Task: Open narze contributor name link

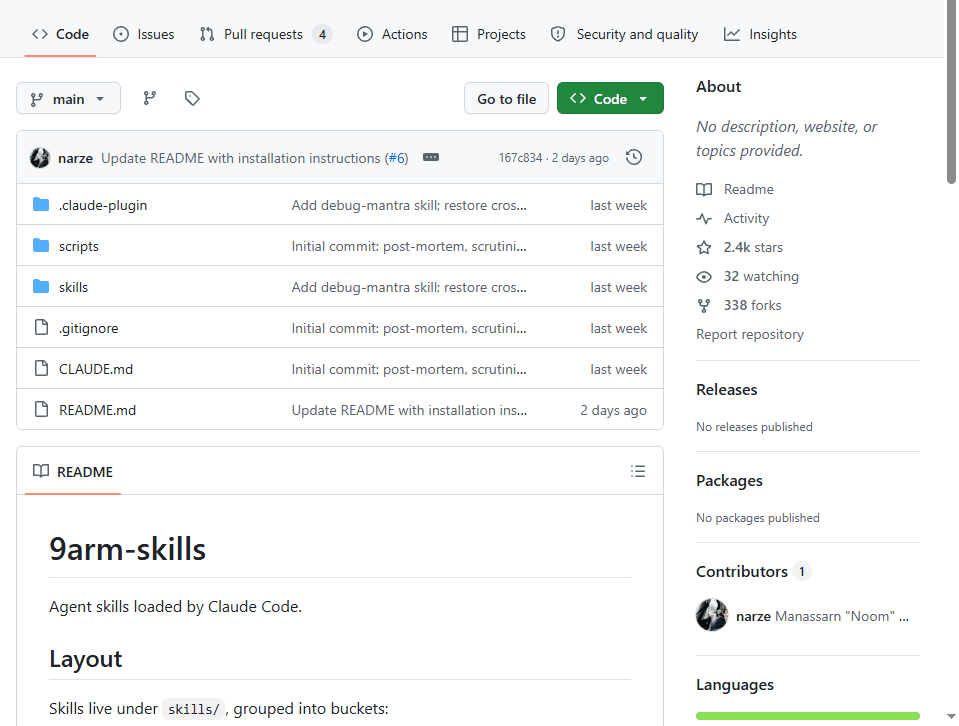Action: coord(753,617)
